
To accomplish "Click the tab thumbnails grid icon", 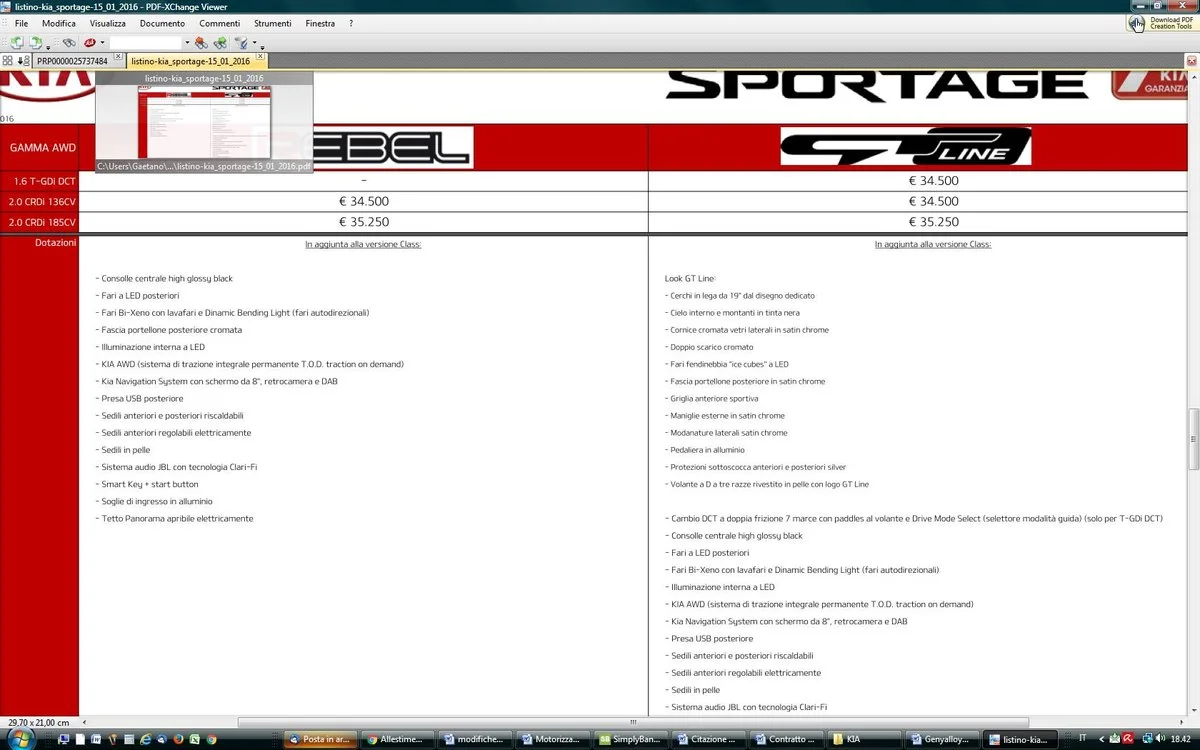I will pos(8,61).
